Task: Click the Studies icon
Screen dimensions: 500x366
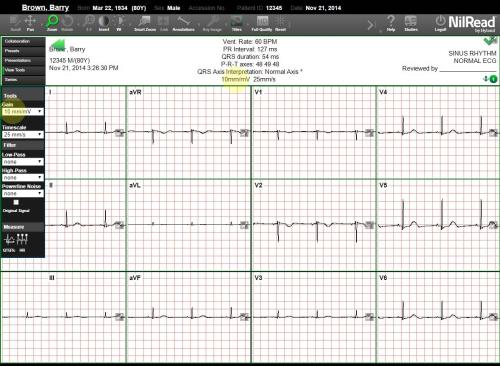Action: (411, 23)
